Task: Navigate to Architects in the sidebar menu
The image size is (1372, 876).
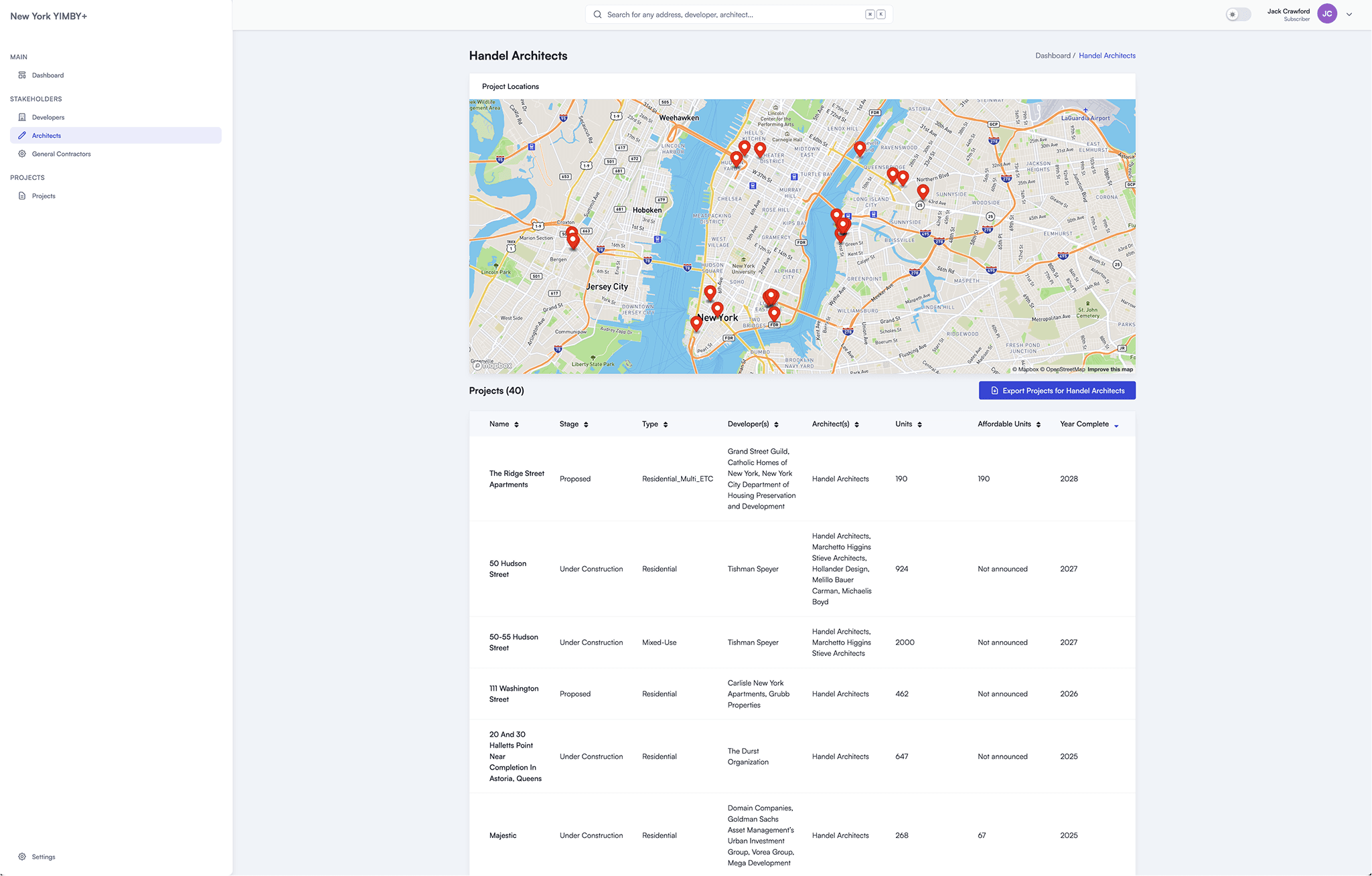Action: (46, 135)
